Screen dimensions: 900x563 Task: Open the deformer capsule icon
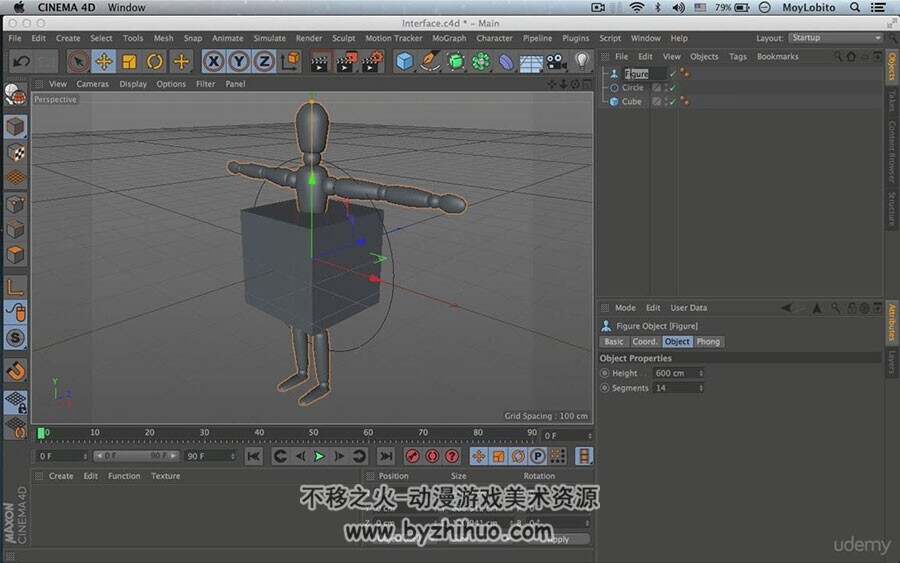(x=506, y=61)
